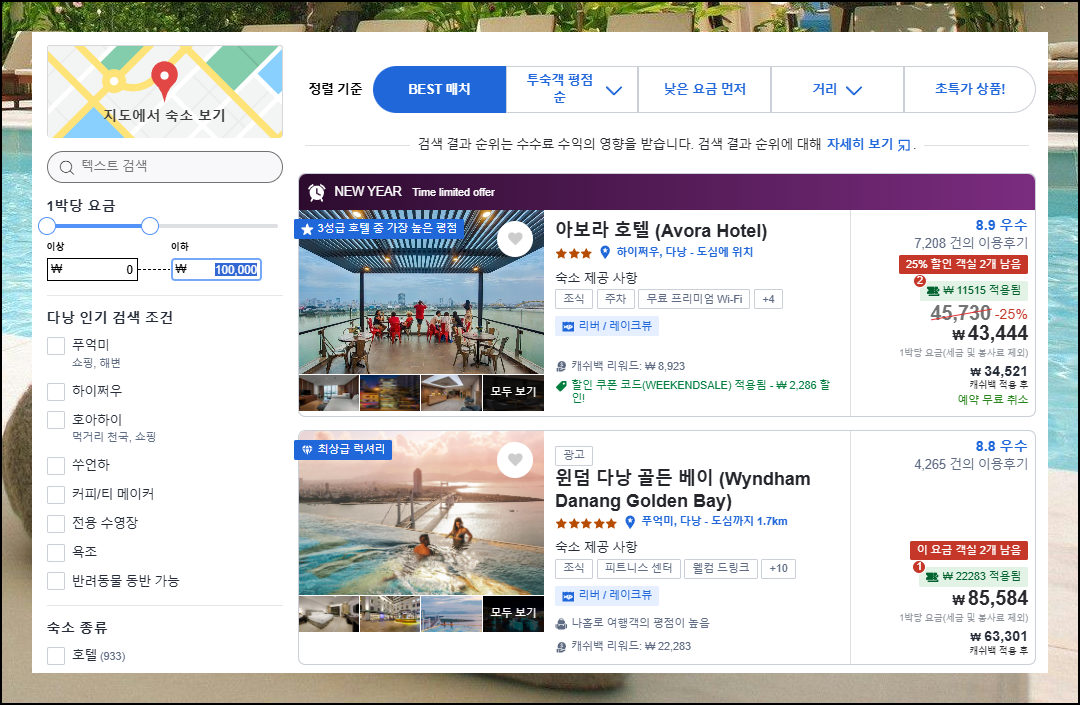Click coupon icon next to ₩ 22283 적용됨

pyautogui.click(x=932, y=577)
